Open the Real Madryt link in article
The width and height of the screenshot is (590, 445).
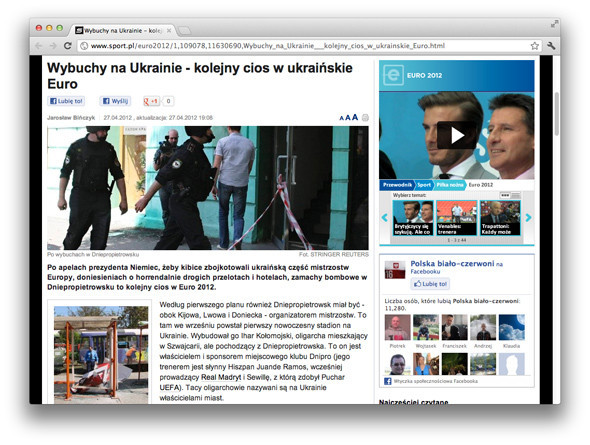221,377
